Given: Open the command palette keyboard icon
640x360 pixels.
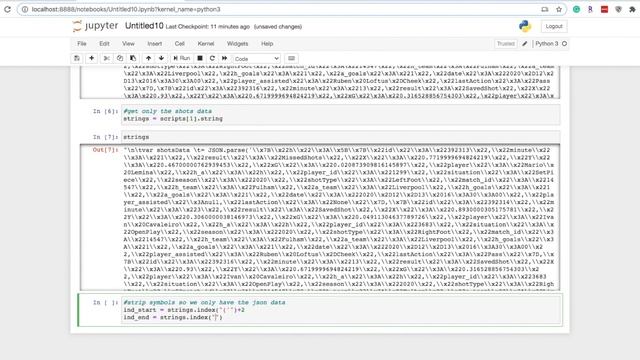Looking at the screenshot, I should coord(291,58).
